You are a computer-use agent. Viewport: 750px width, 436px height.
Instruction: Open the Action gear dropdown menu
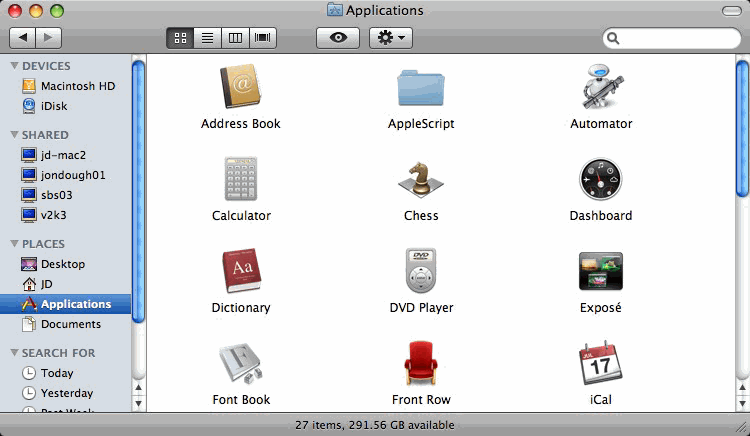point(391,38)
